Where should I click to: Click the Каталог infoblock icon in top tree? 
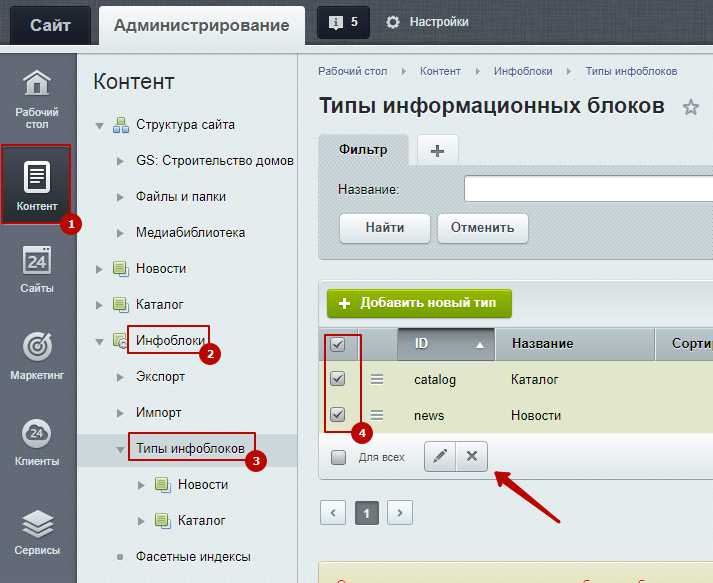121,304
